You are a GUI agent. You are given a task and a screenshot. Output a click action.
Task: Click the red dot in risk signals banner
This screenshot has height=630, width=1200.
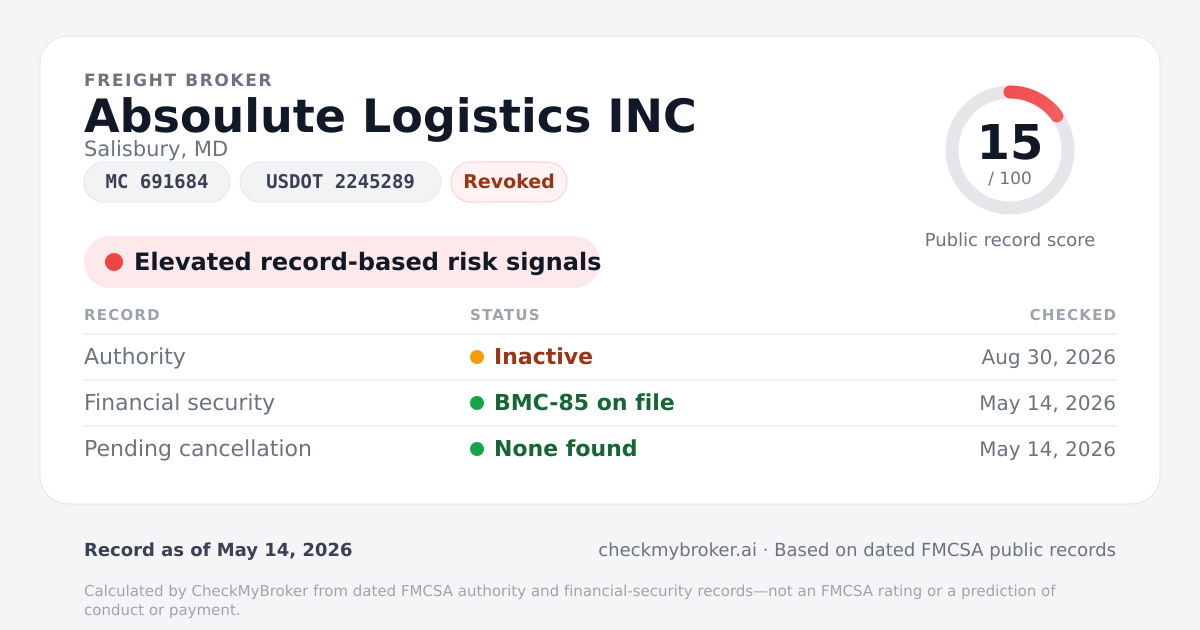[114, 262]
